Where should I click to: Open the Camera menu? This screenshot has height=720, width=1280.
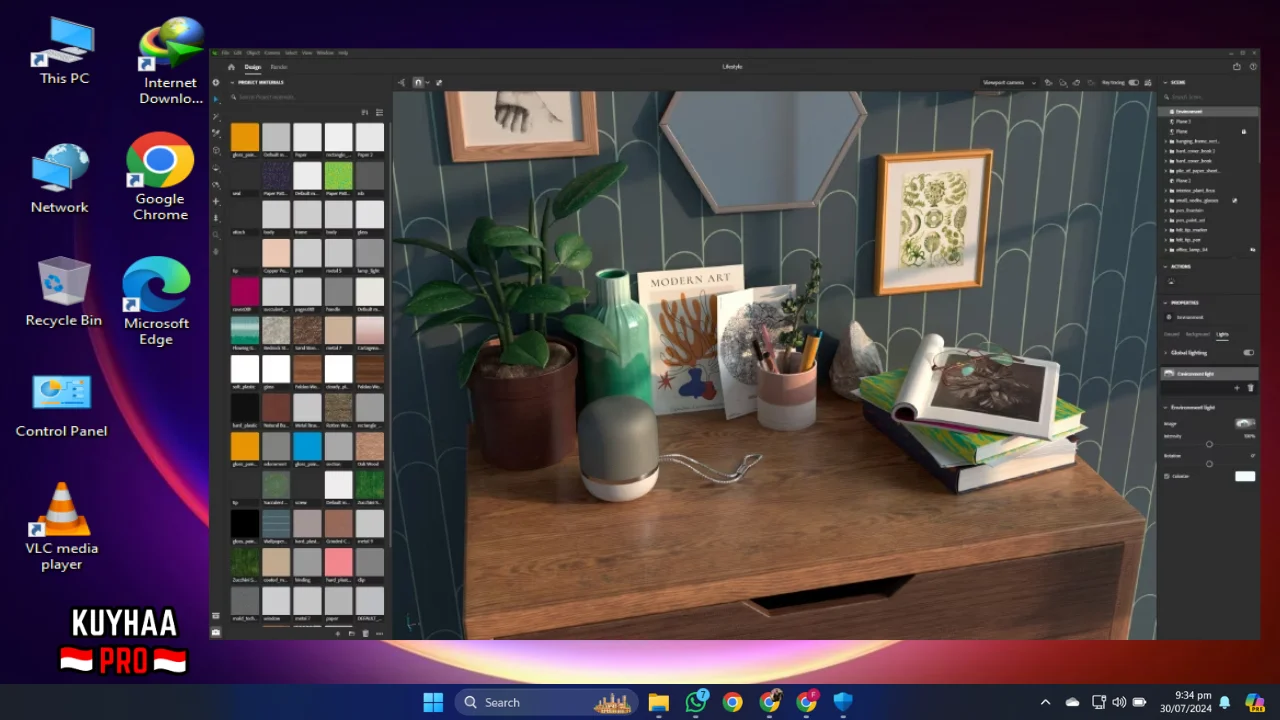click(272, 52)
